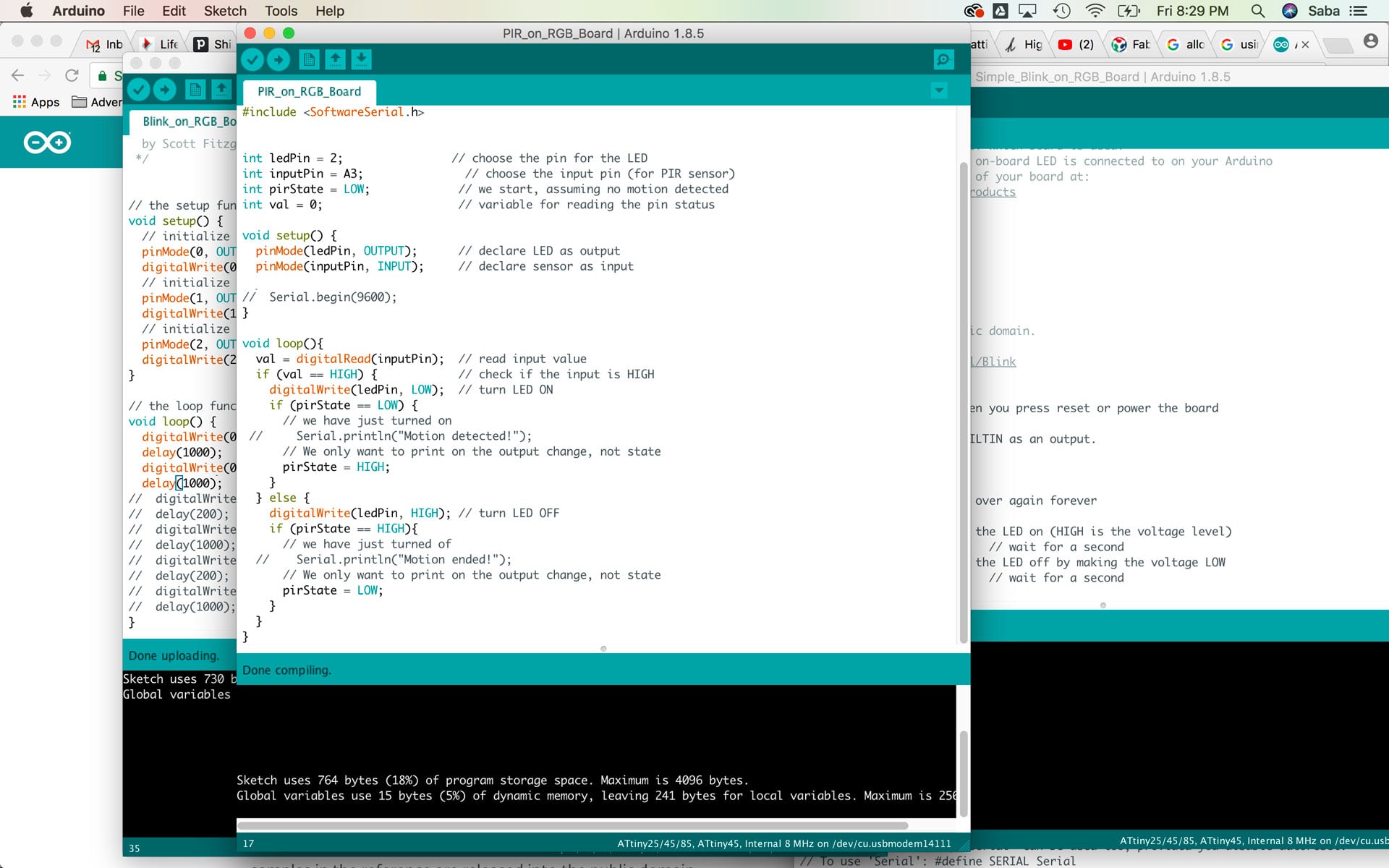Switch to Gmail Inbox browser tab
The height and width of the screenshot is (868, 1389).
coord(104,44)
